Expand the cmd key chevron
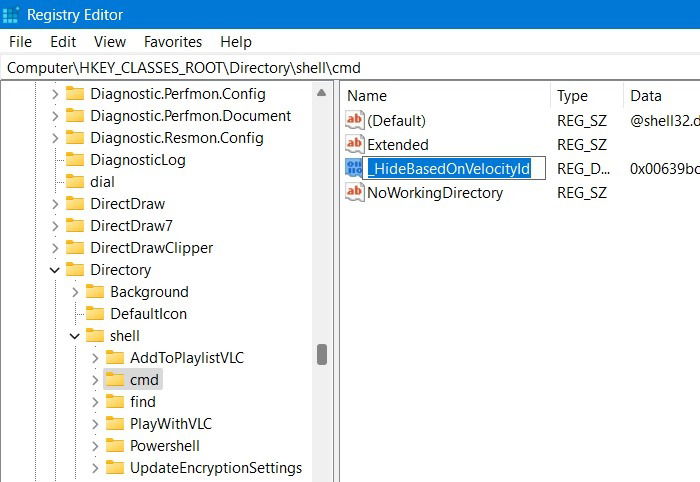The height and width of the screenshot is (482, 700). coord(95,380)
